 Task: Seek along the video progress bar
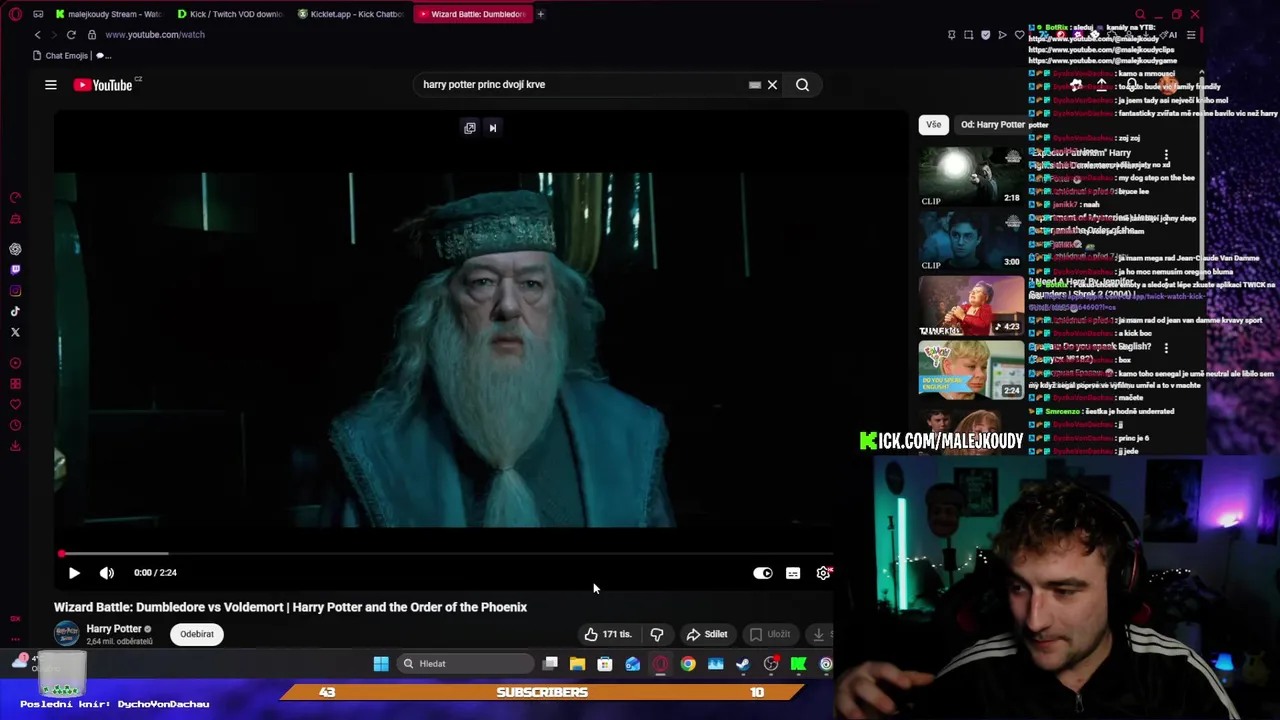tap(445, 553)
